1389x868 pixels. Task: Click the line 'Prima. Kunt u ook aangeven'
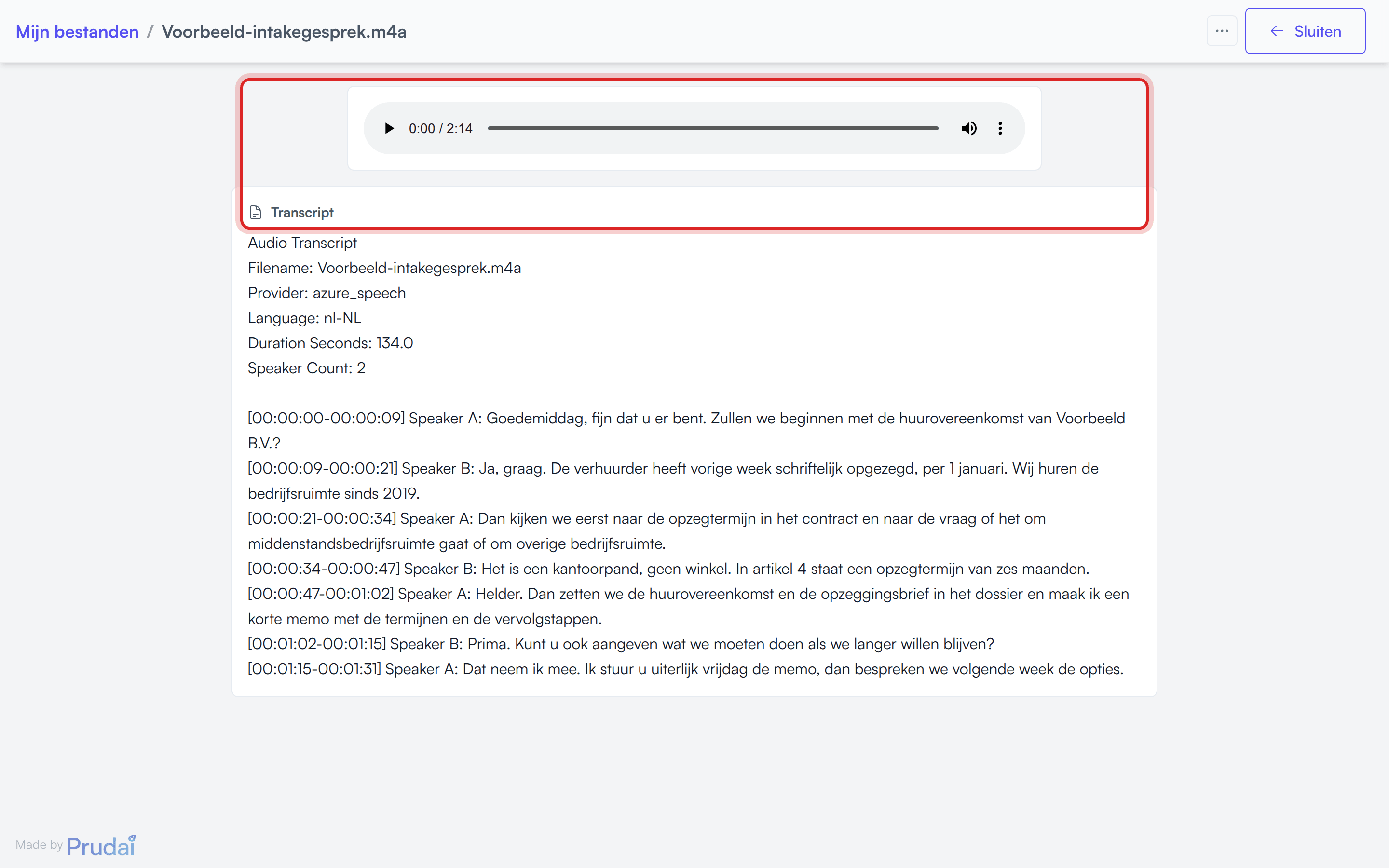pyautogui.click(x=621, y=644)
